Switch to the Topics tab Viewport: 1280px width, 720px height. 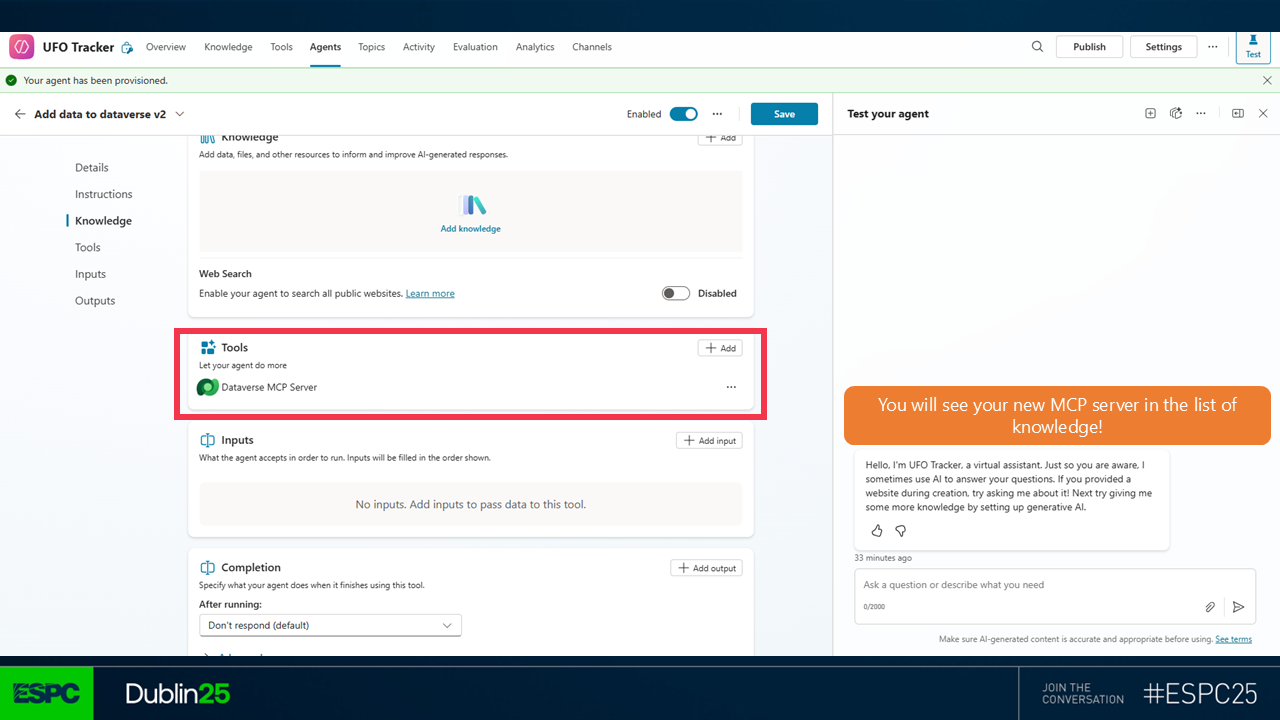371,47
